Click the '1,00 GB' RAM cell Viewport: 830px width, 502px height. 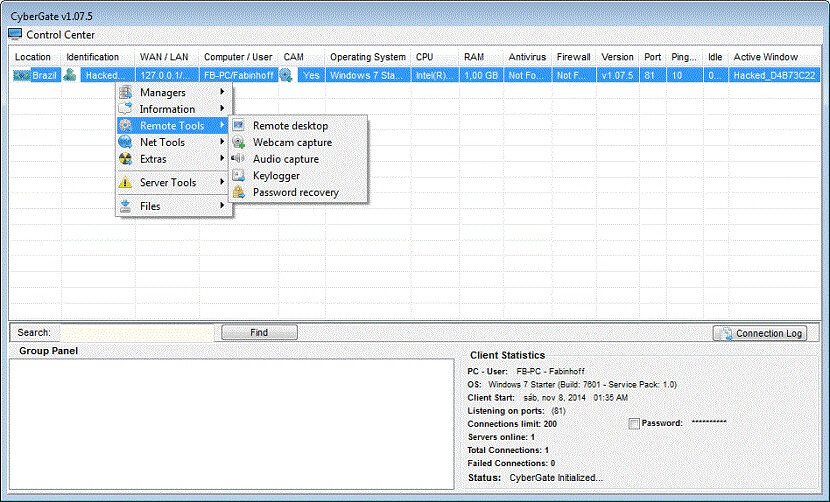coord(481,75)
